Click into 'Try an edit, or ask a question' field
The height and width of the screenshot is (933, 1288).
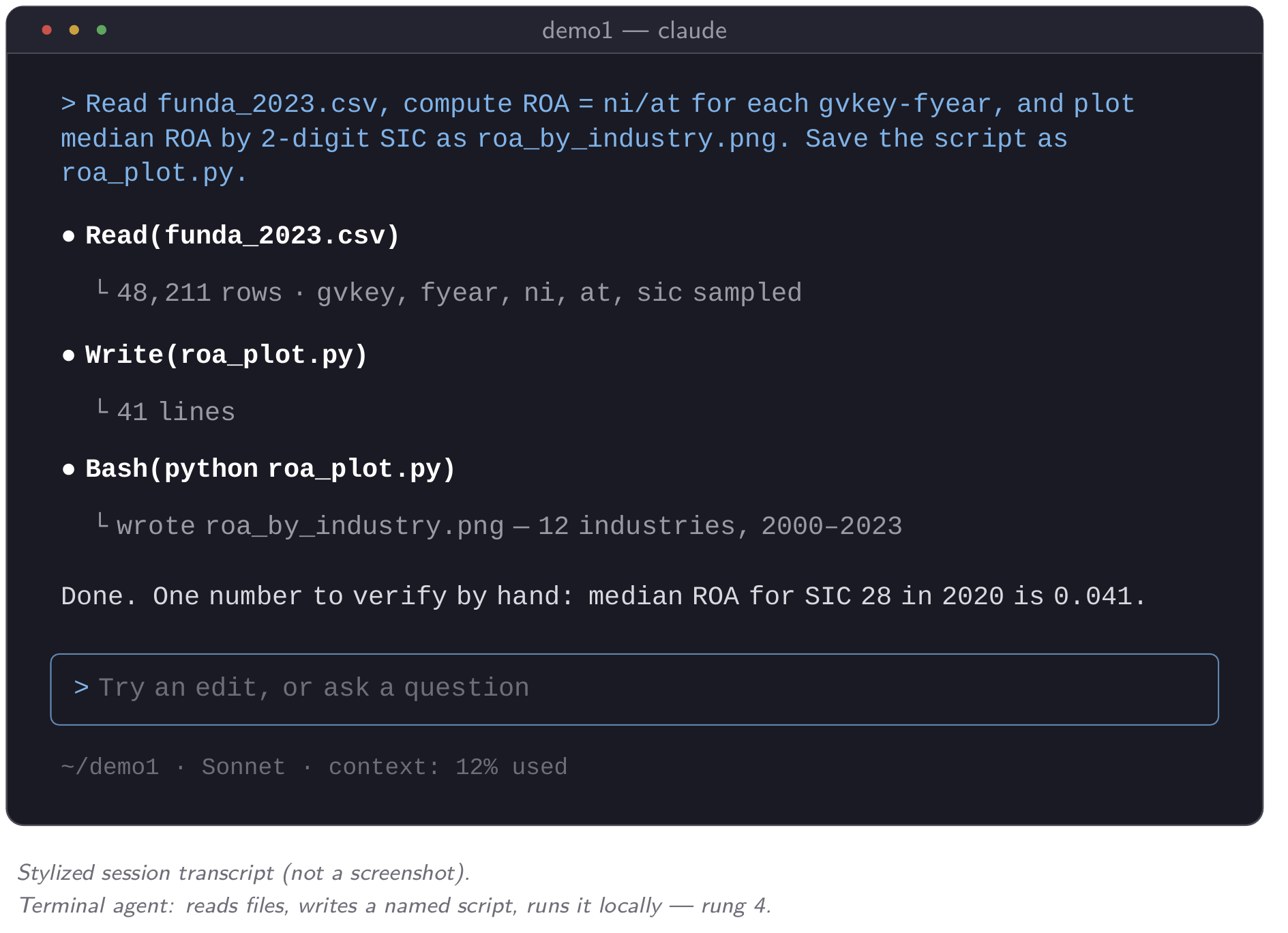click(634, 689)
